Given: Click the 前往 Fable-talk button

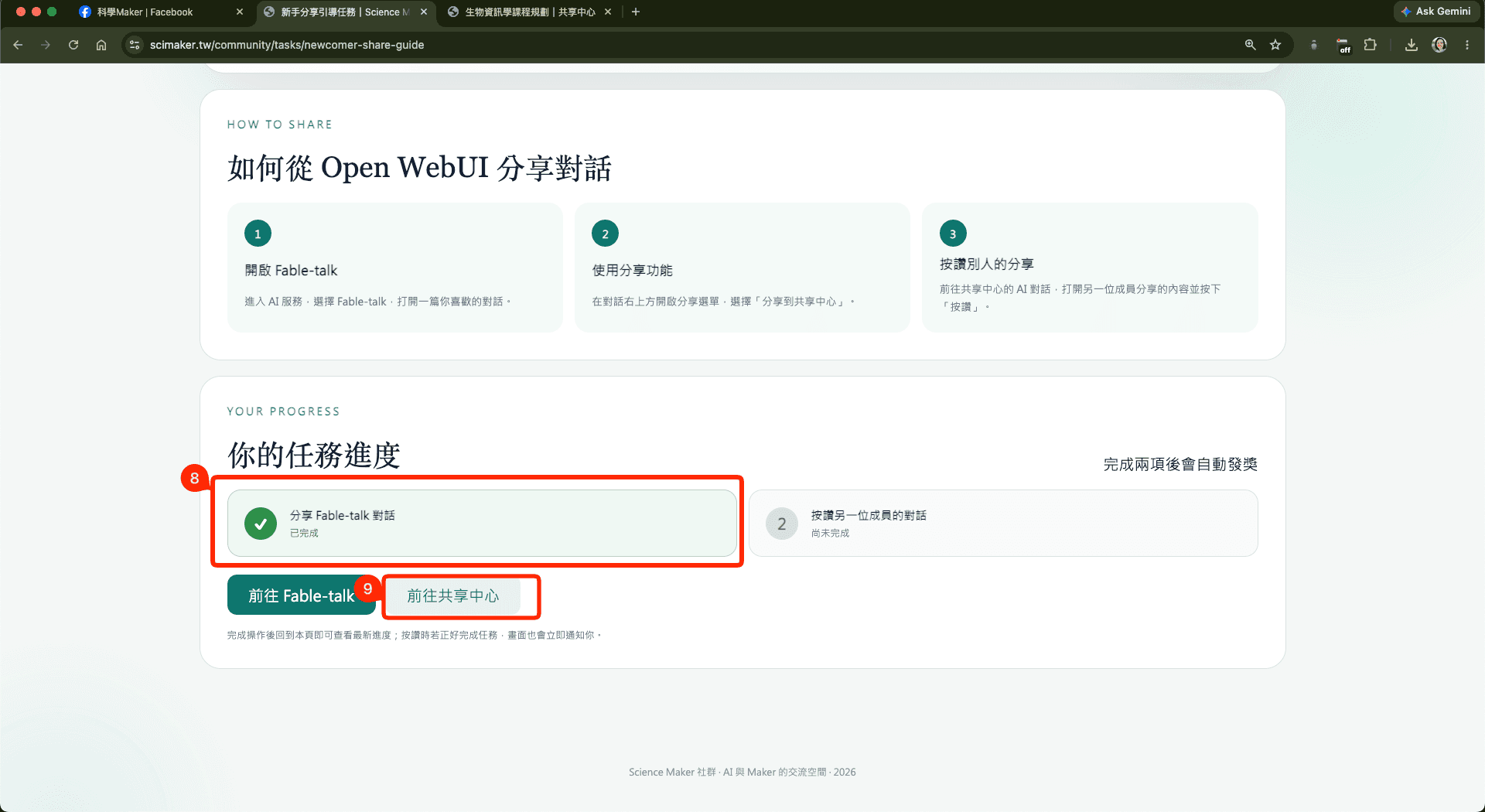Looking at the screenshot, I should coord(301,595).
